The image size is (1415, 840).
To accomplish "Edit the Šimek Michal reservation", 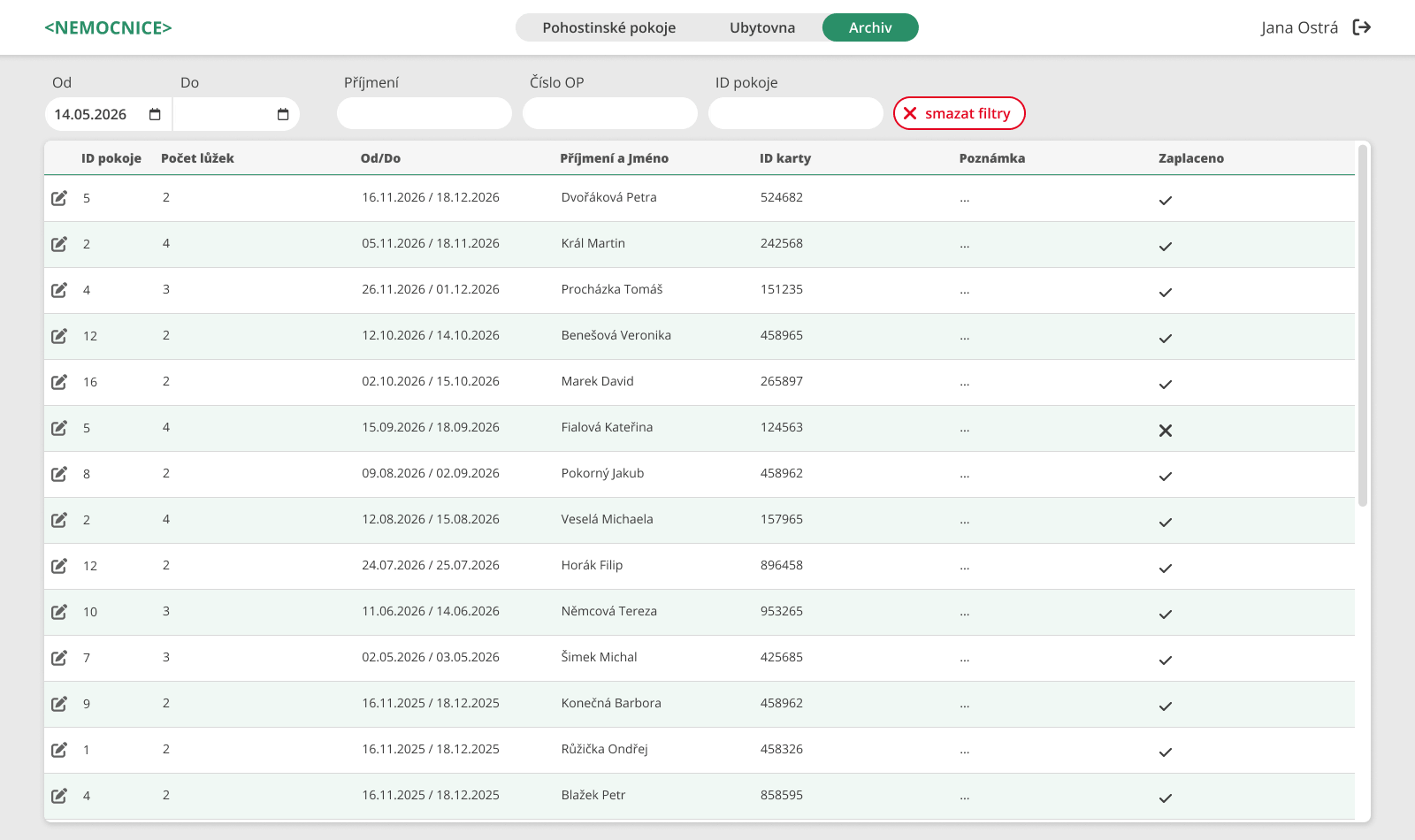I will coord(59,658).
